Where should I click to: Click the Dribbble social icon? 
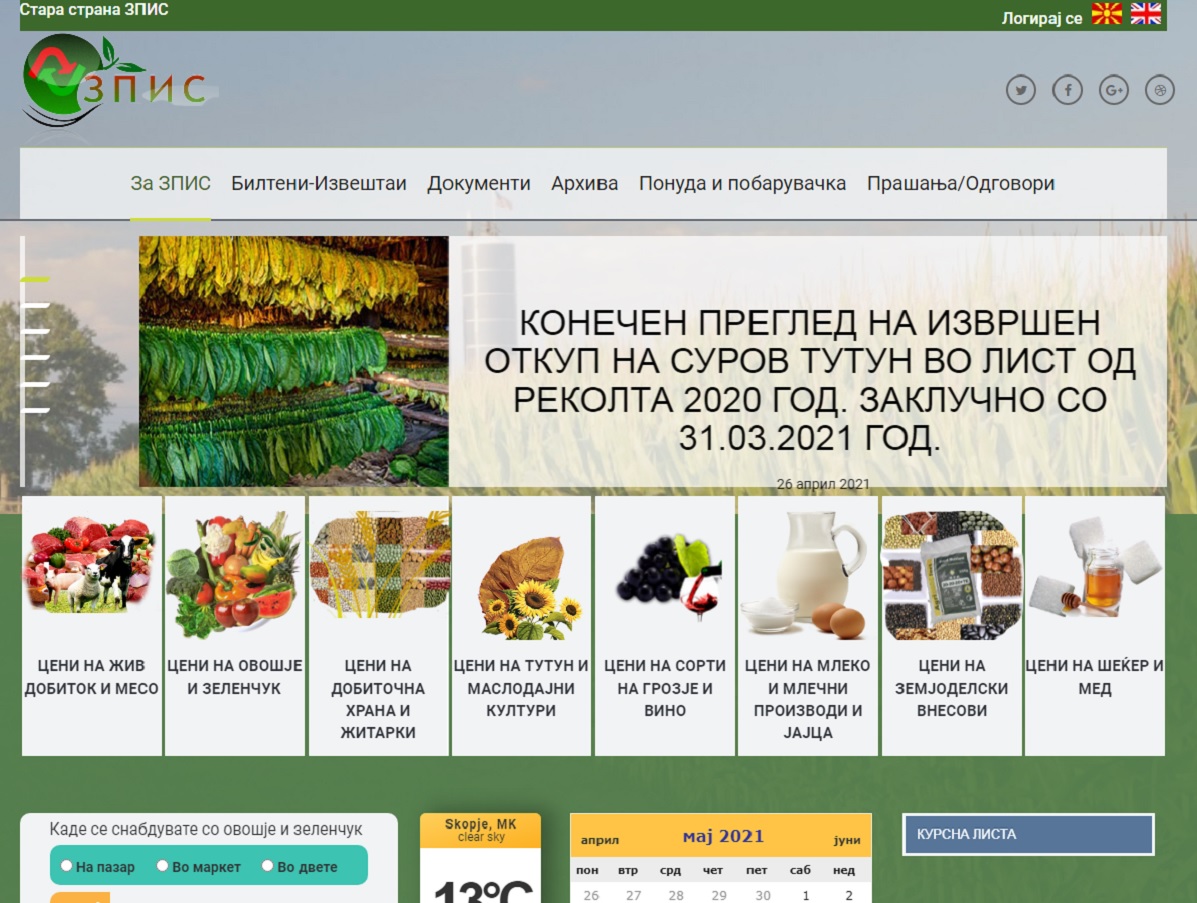(1160, 91)
